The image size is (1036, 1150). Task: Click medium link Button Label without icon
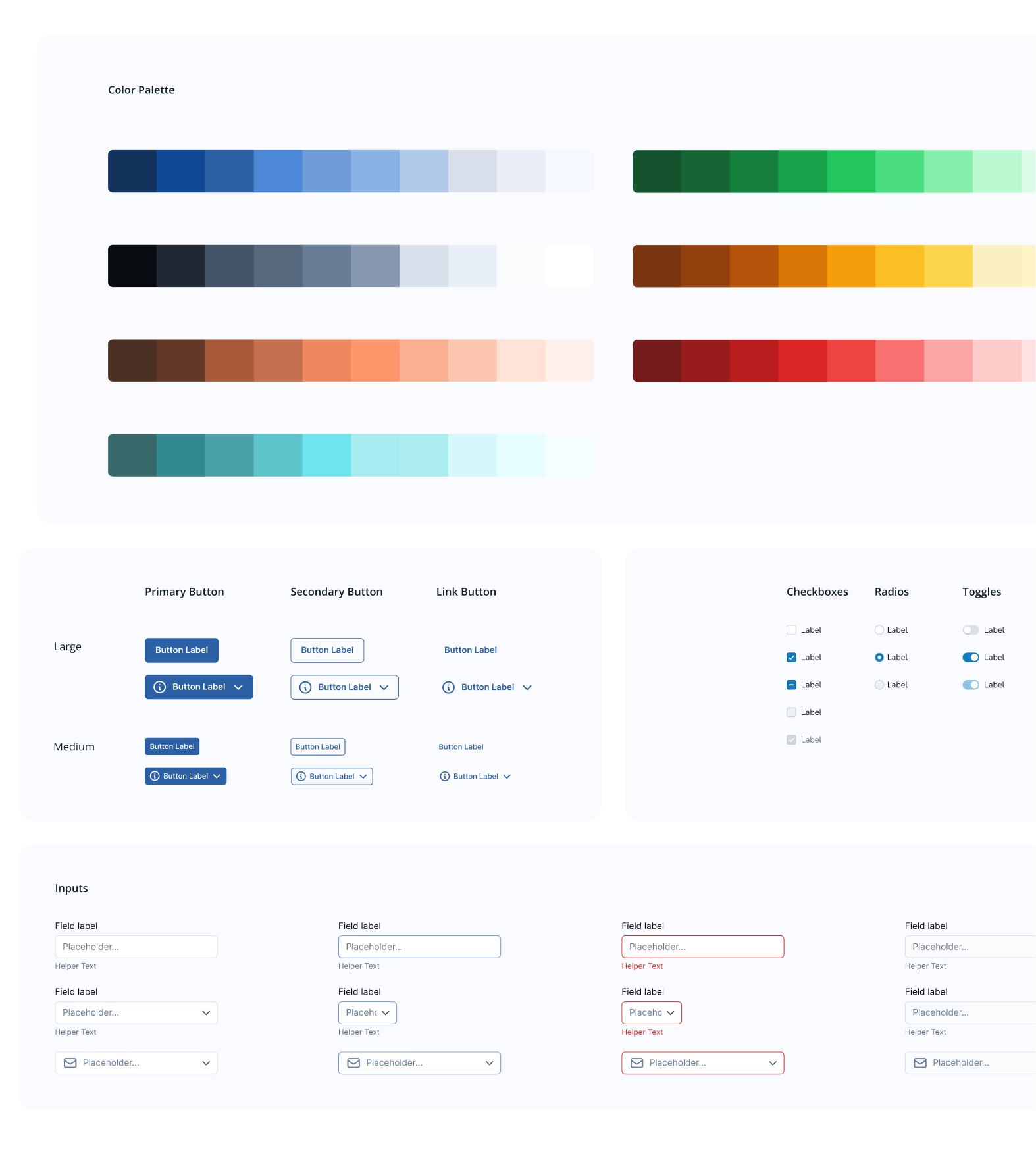pos(461,747)
